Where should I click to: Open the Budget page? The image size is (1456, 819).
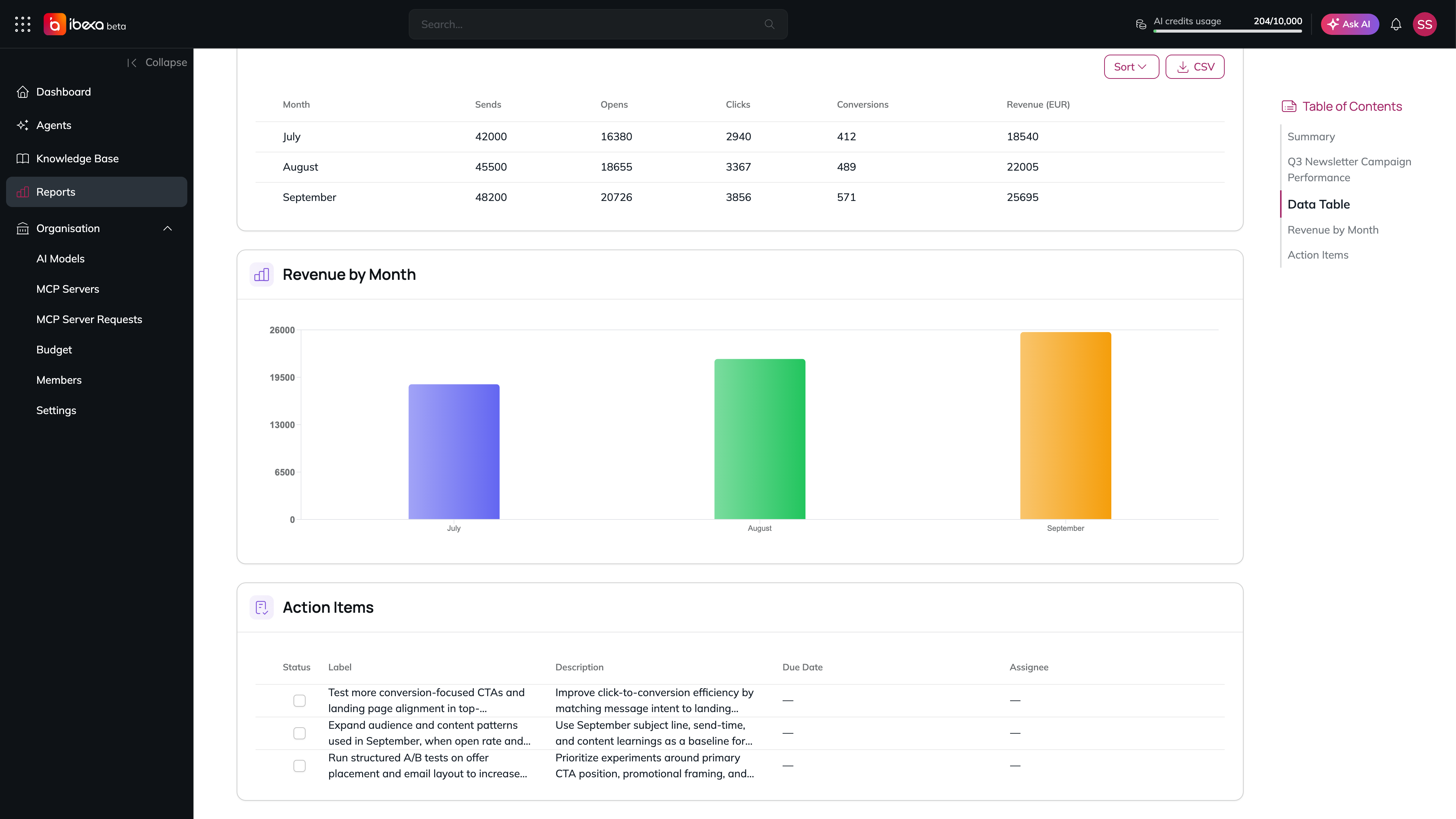(54, 350)
